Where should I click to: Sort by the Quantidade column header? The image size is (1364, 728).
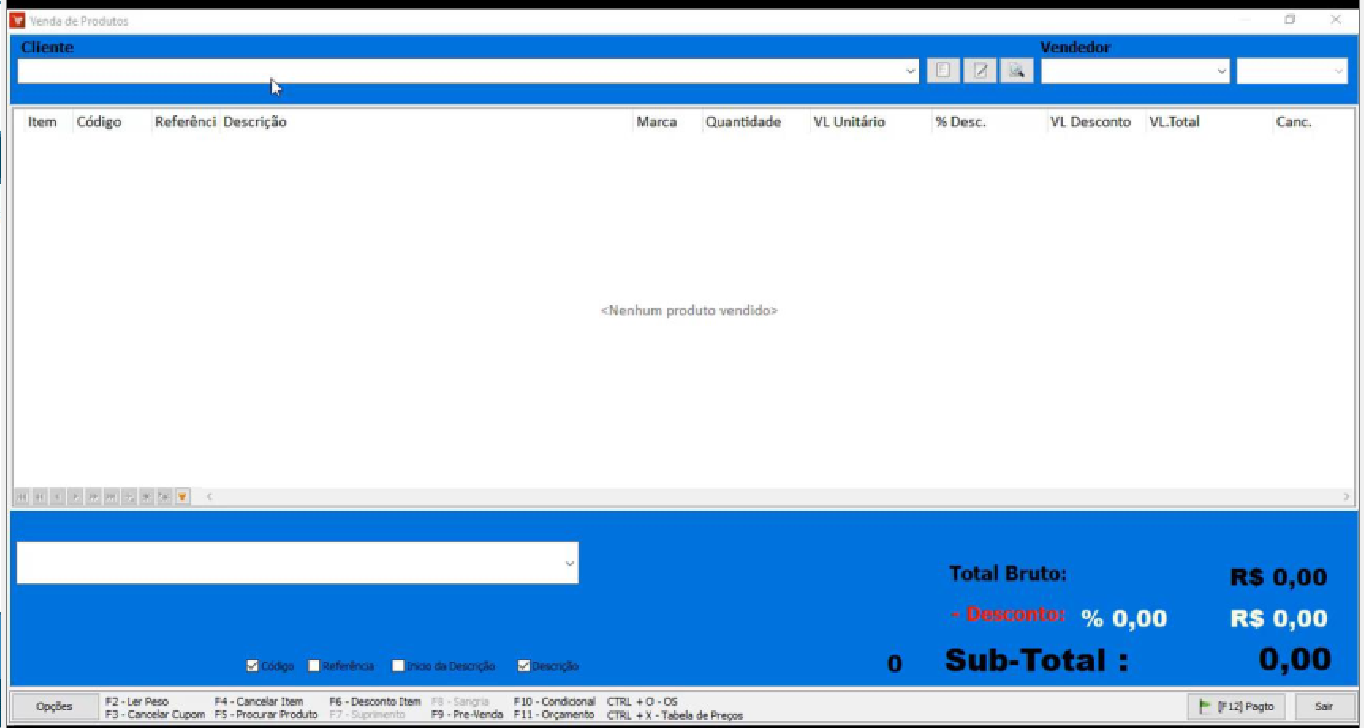click(742, 122)
